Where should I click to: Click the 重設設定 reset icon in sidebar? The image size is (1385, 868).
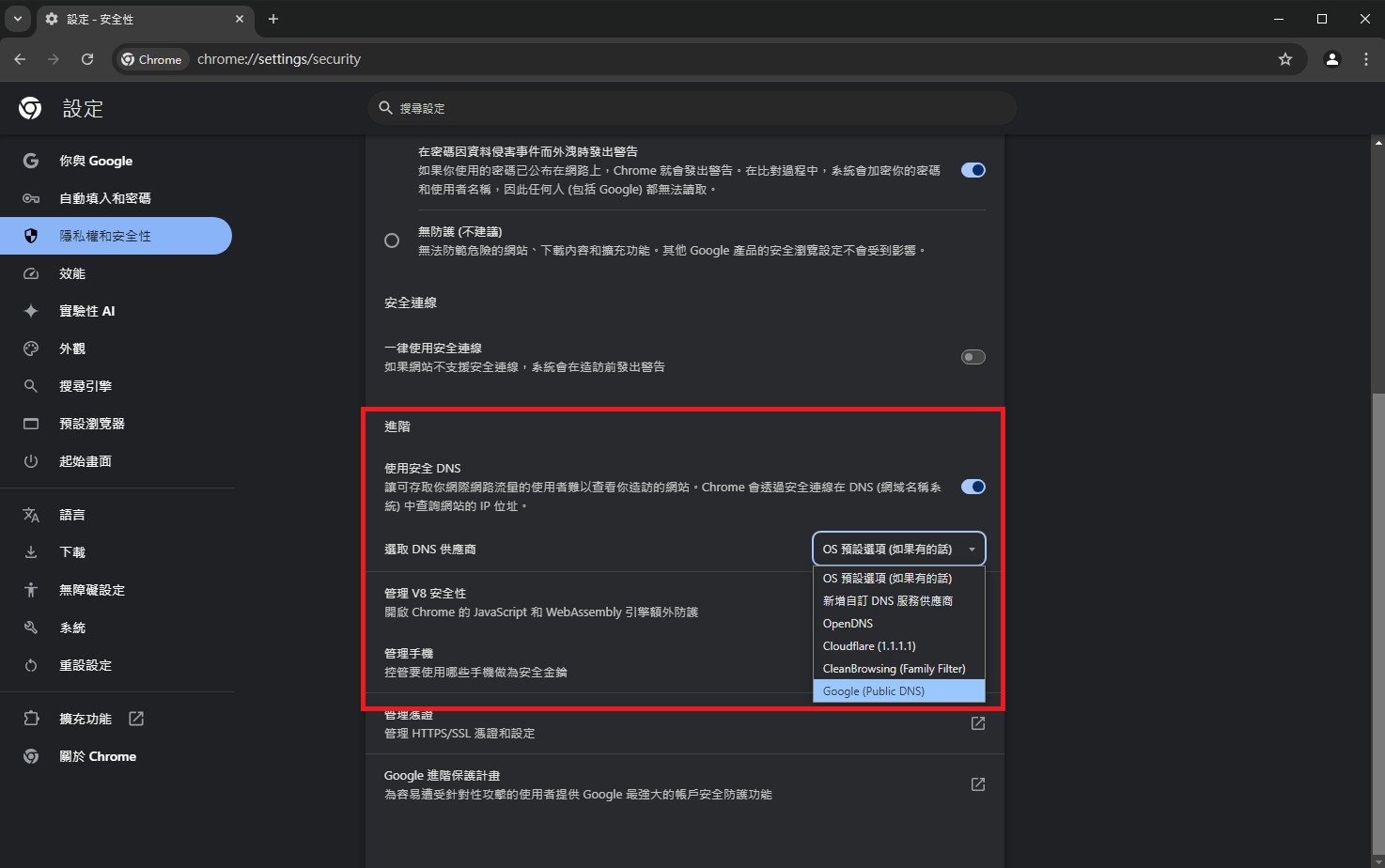[x=31, y=665]
